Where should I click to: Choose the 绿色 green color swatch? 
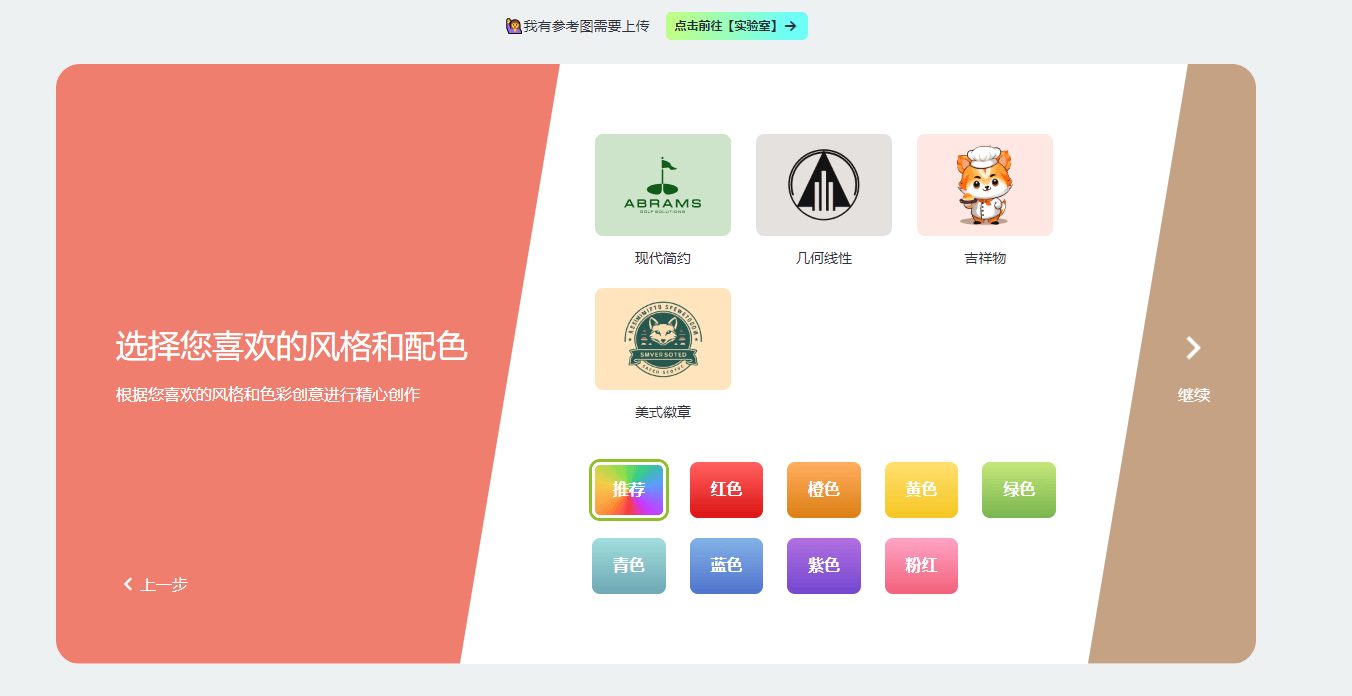(1018, 490)
